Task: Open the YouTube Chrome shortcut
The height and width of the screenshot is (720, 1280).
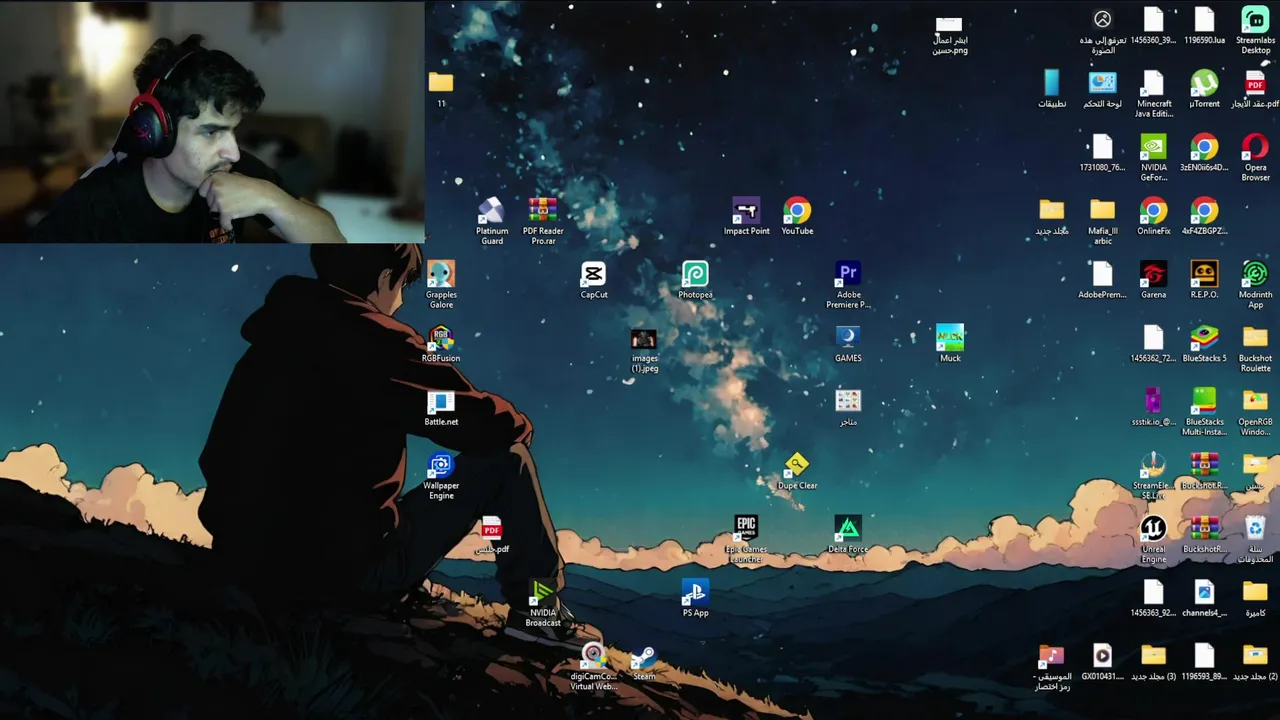Action: (797, 216)
